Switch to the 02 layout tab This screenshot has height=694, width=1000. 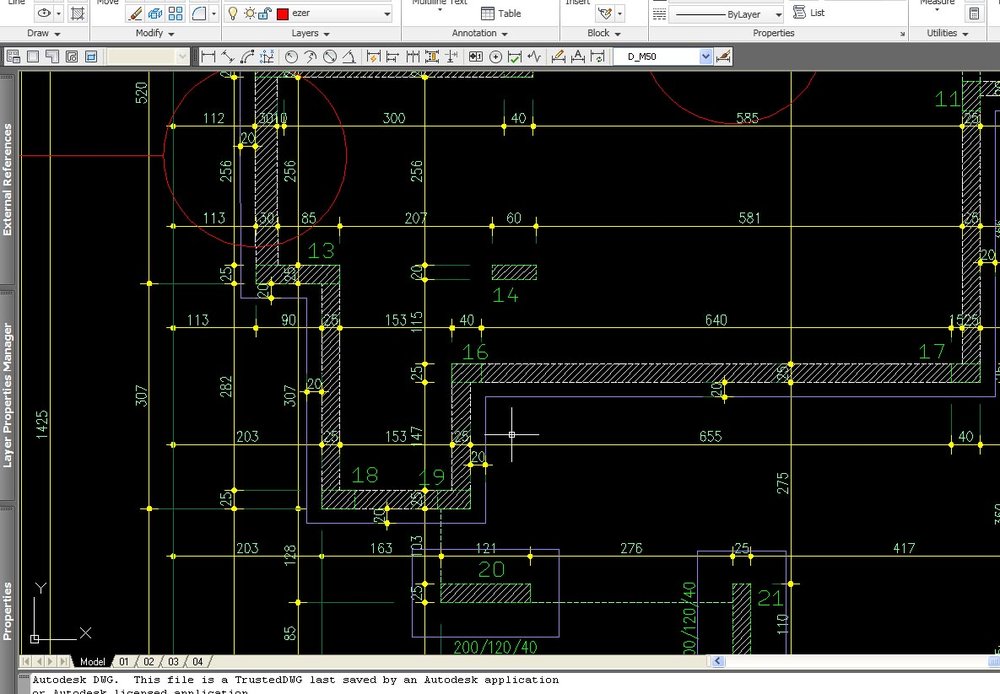tap(149, 661)
